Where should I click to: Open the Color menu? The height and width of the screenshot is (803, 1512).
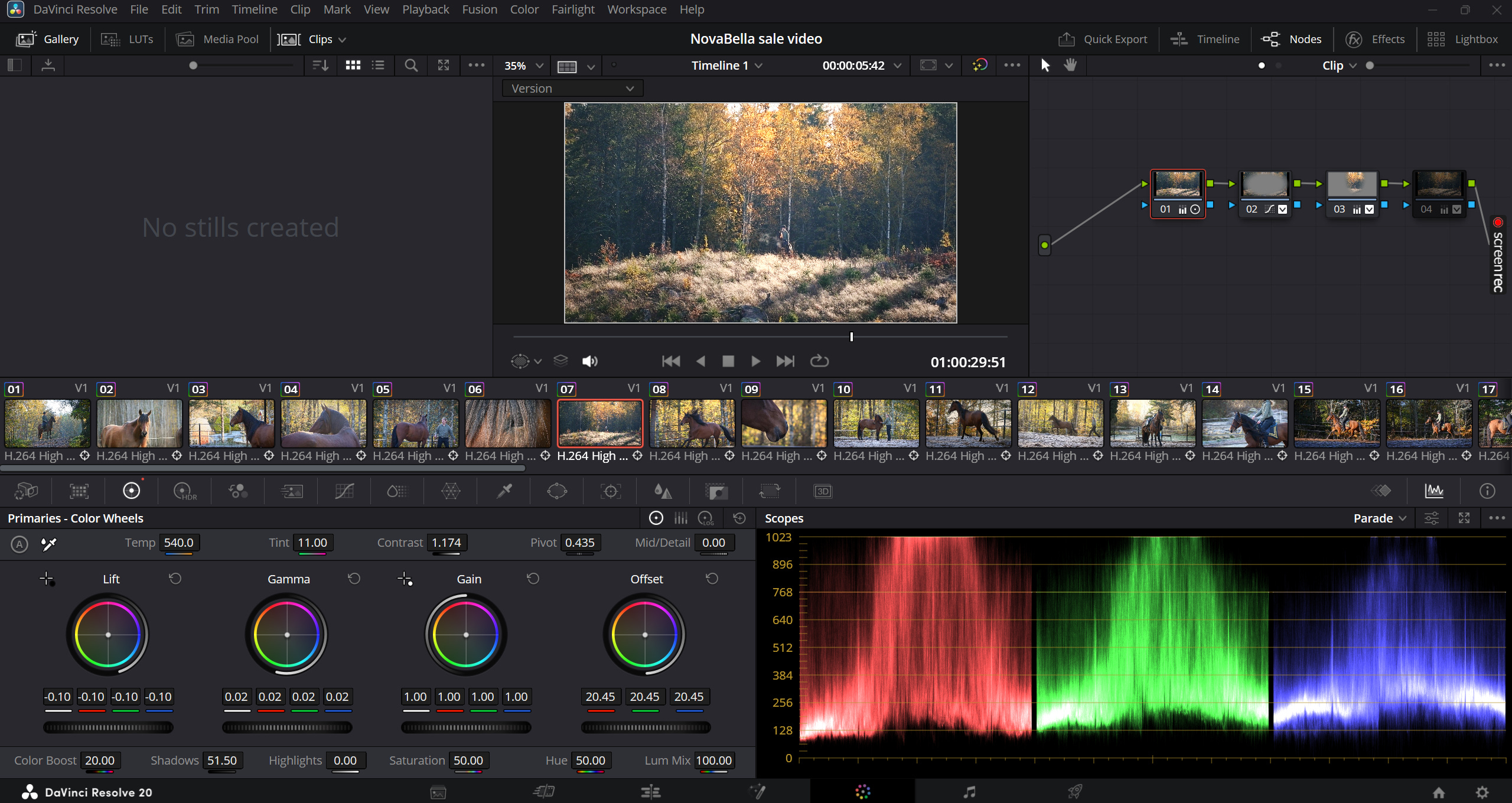point(524,9)
